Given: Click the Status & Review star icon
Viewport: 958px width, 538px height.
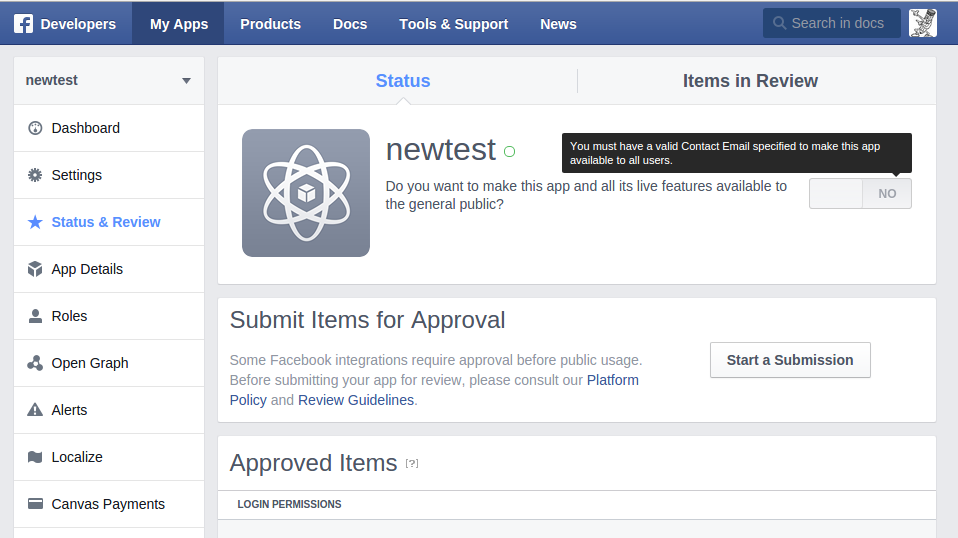Looking at the screenshot, I should coord(35,222).
